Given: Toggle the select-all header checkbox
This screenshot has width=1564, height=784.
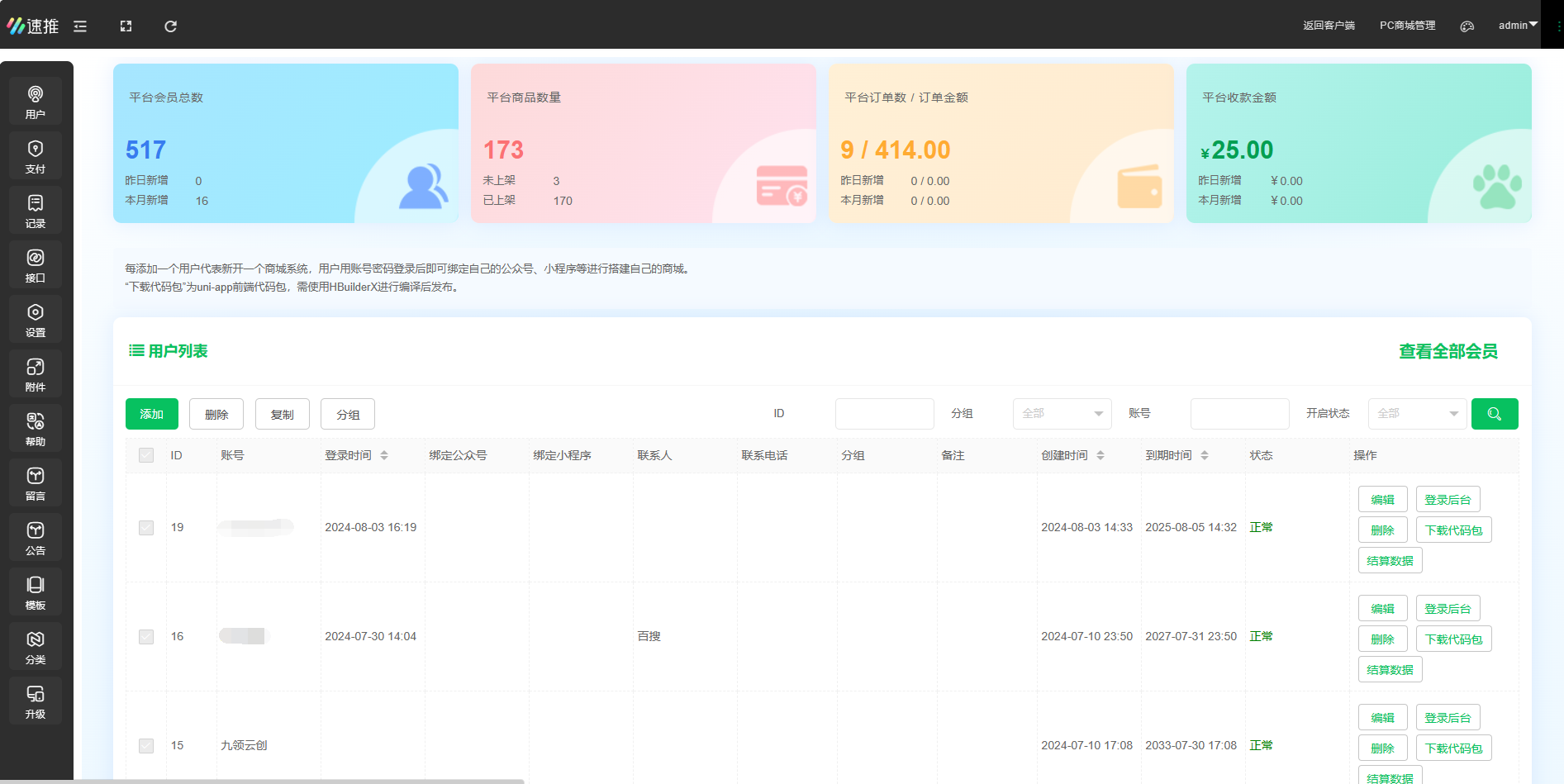Looking at the screenshot, I should tap(146, 455).
